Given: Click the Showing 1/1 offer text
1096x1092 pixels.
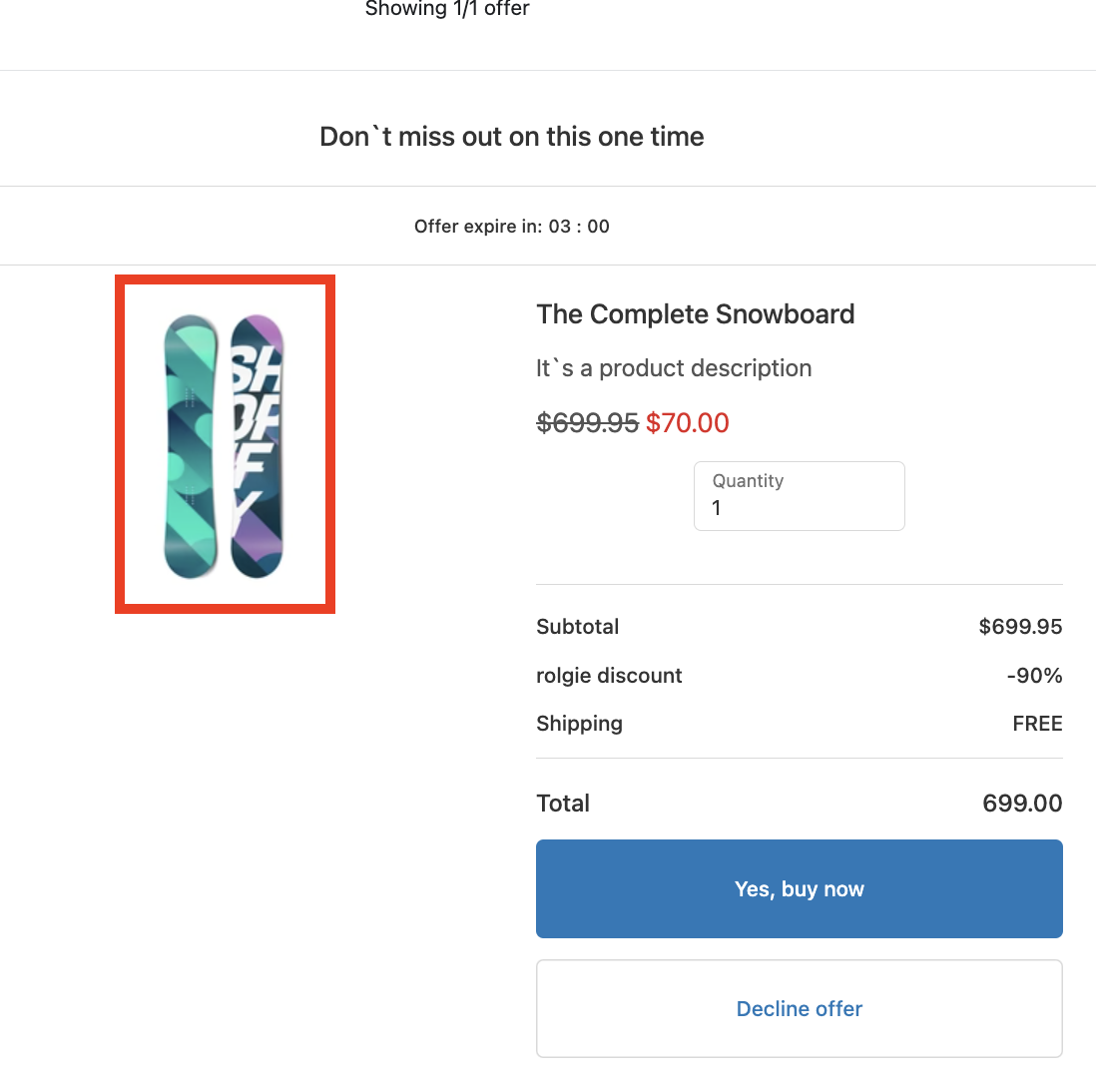Looking at the screenshot, I should [x=447, y=9].
